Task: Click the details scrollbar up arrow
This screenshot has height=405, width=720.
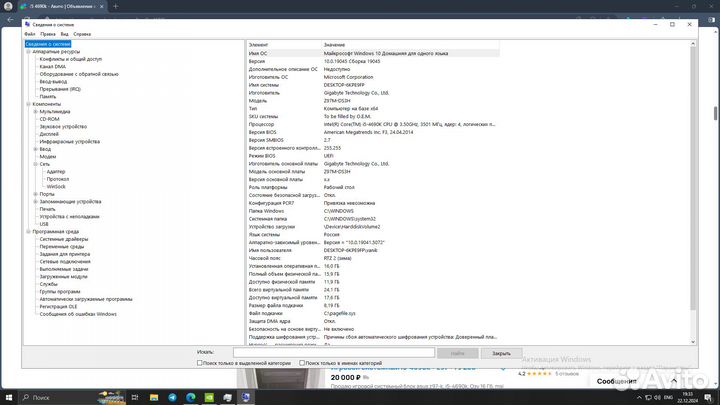Action: [x=693, y=44]
